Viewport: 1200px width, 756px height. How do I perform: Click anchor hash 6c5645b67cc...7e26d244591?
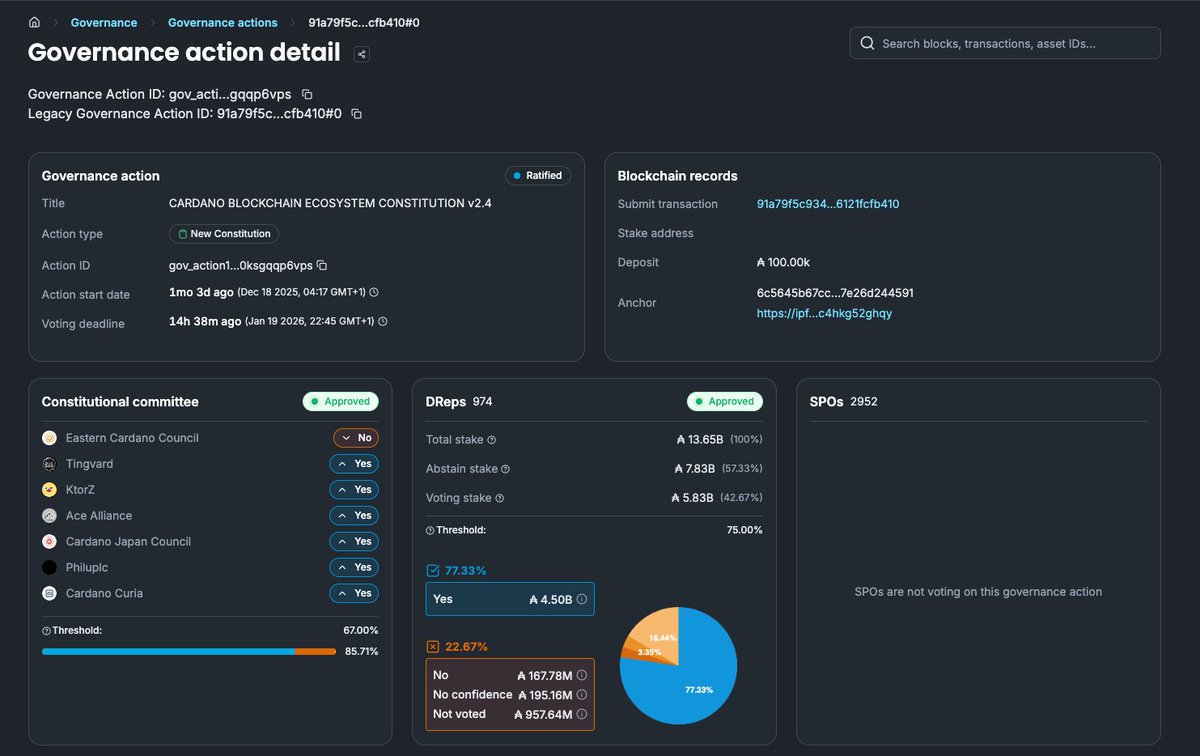coord(835,293)
